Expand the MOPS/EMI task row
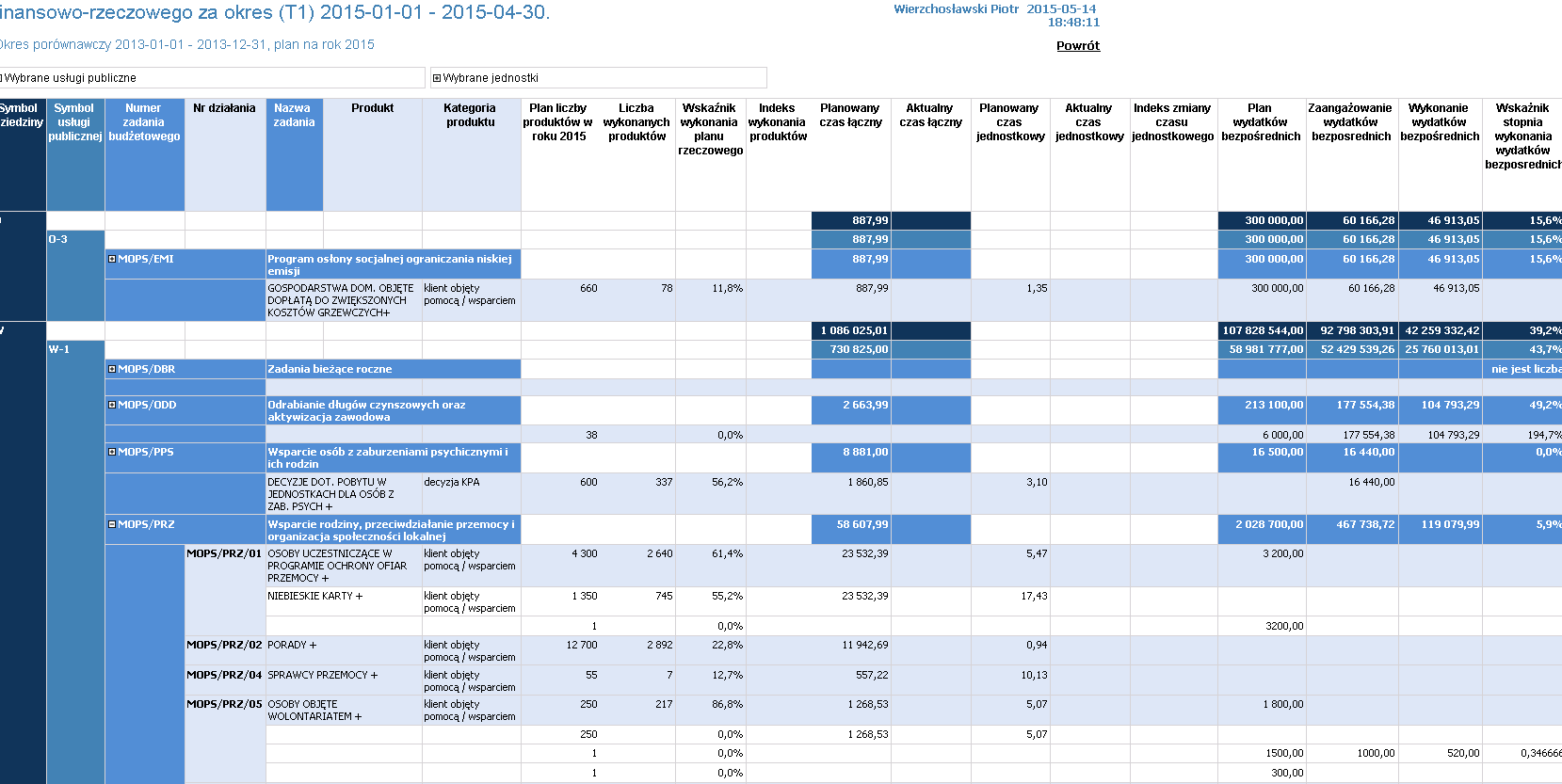This screenshot has height=784, width=1562. (x=112, y=259)
